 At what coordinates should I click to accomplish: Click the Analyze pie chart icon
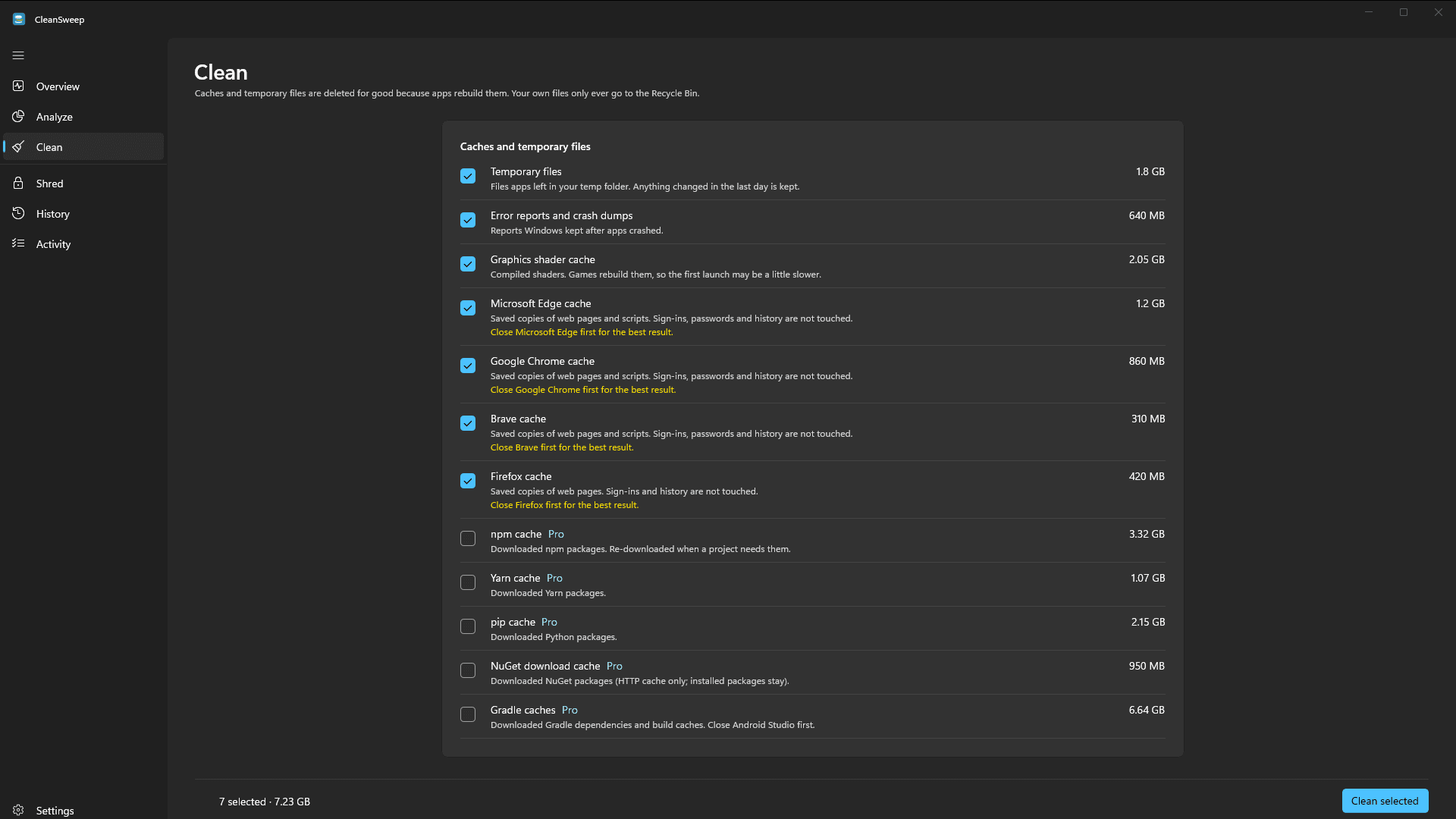point(18,116)
